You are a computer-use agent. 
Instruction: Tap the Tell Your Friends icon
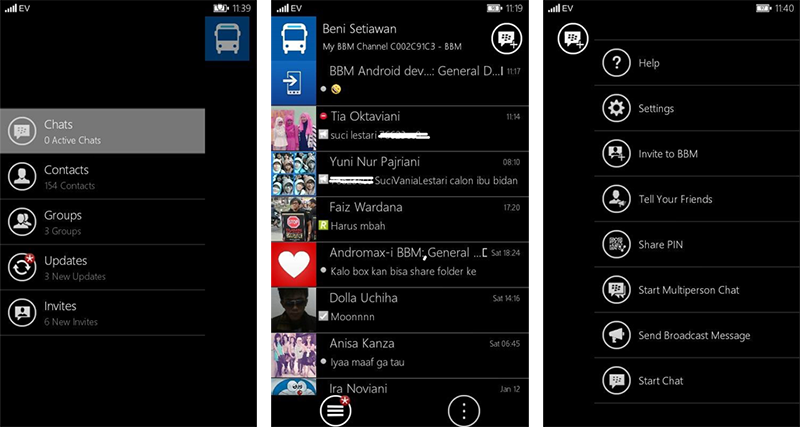(x=616, y=199)
